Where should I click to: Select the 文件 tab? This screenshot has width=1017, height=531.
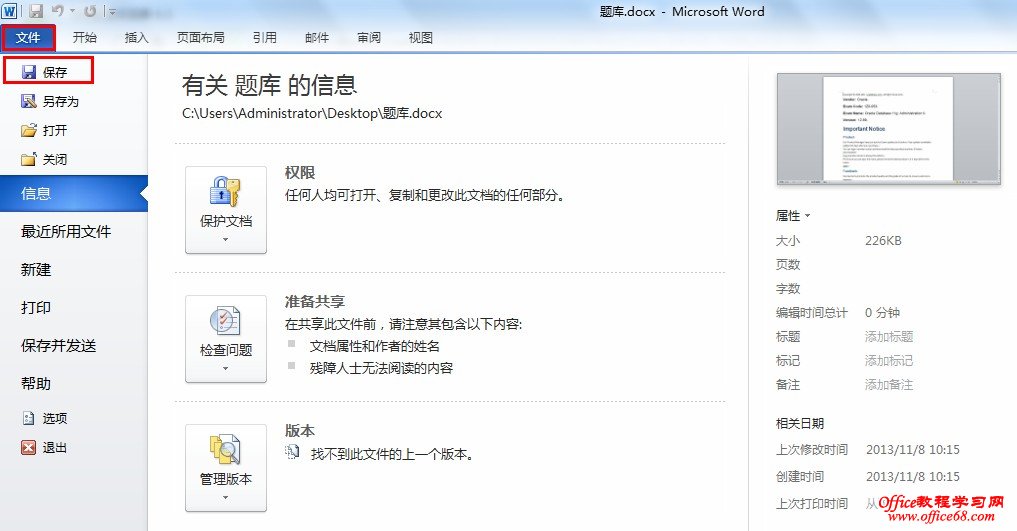coord(28,38)
